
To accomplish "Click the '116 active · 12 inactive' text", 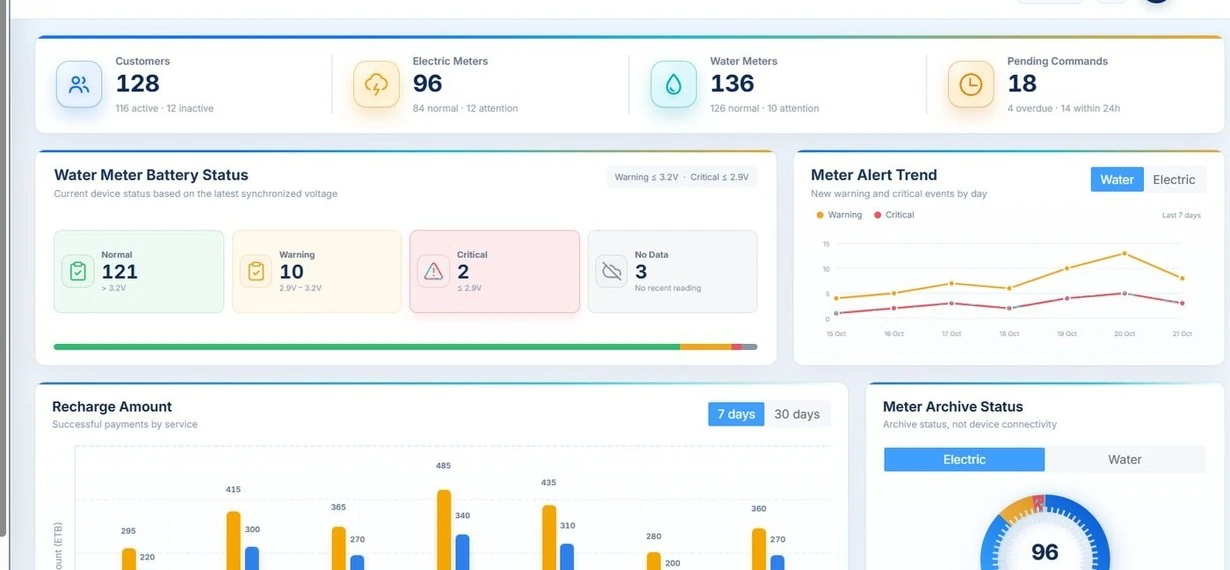I will [x=164, y=108].
